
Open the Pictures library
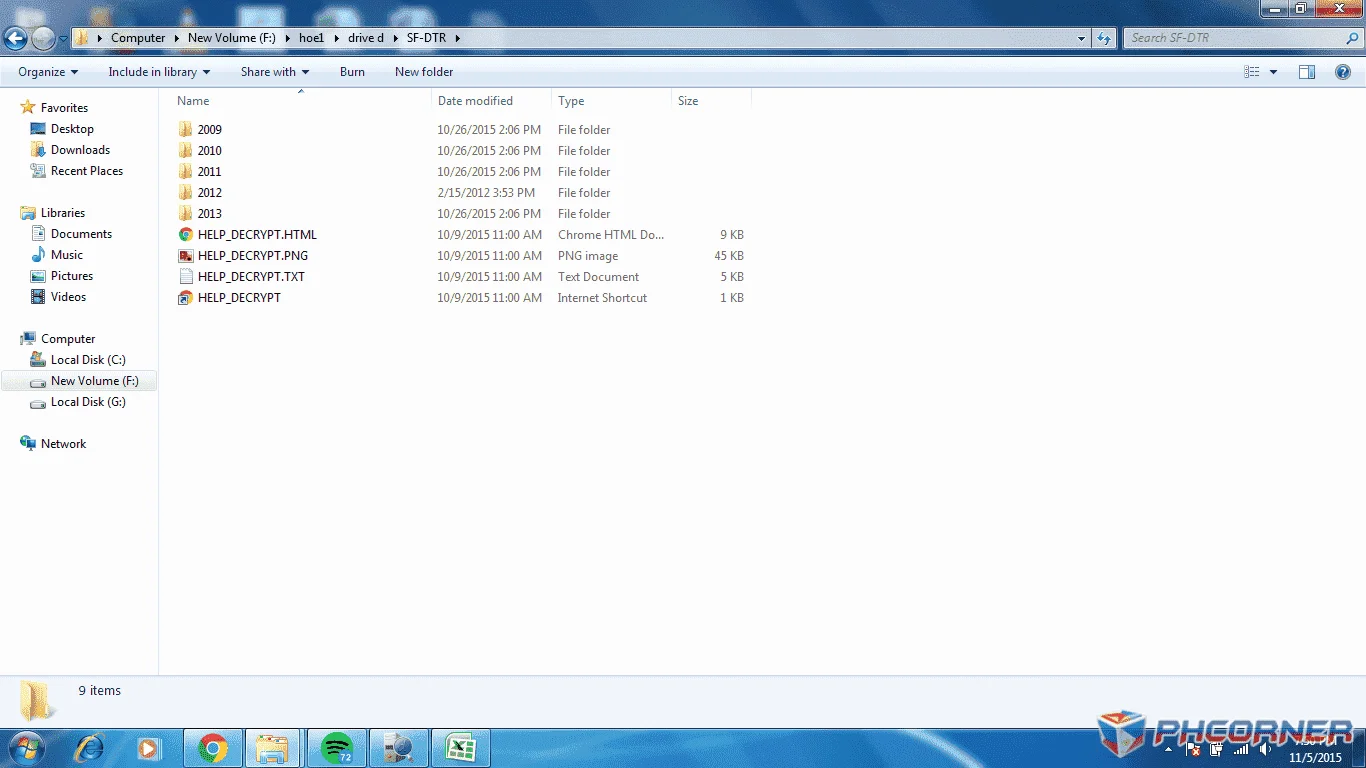click(72, 276)
